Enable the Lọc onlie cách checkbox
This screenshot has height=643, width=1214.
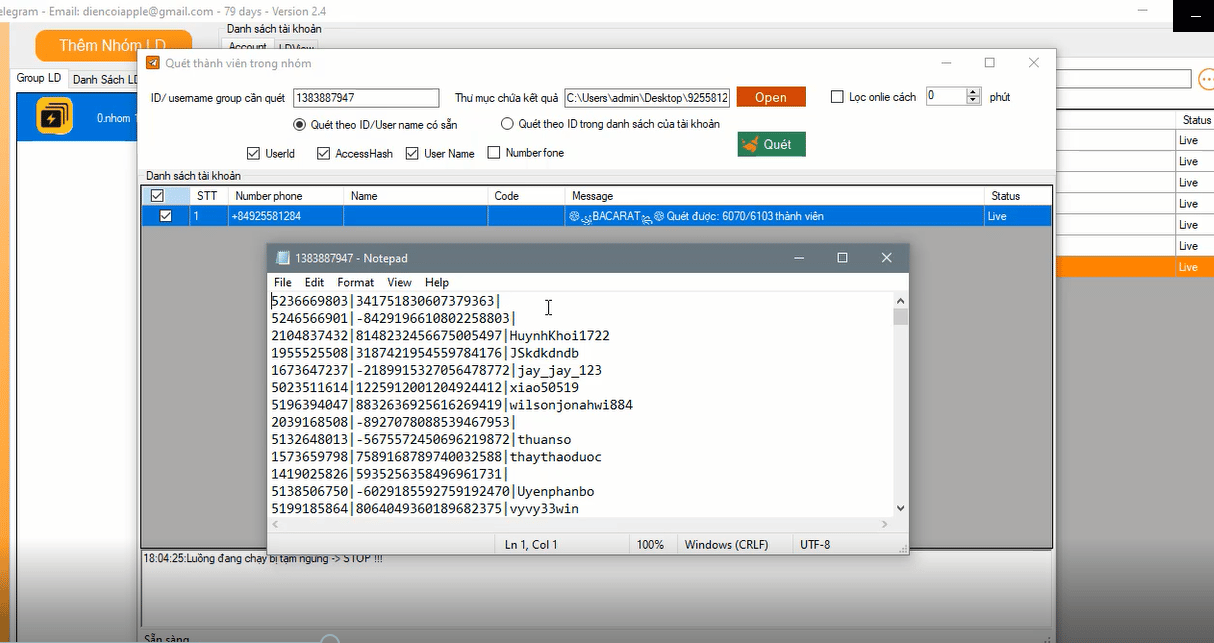838,97
